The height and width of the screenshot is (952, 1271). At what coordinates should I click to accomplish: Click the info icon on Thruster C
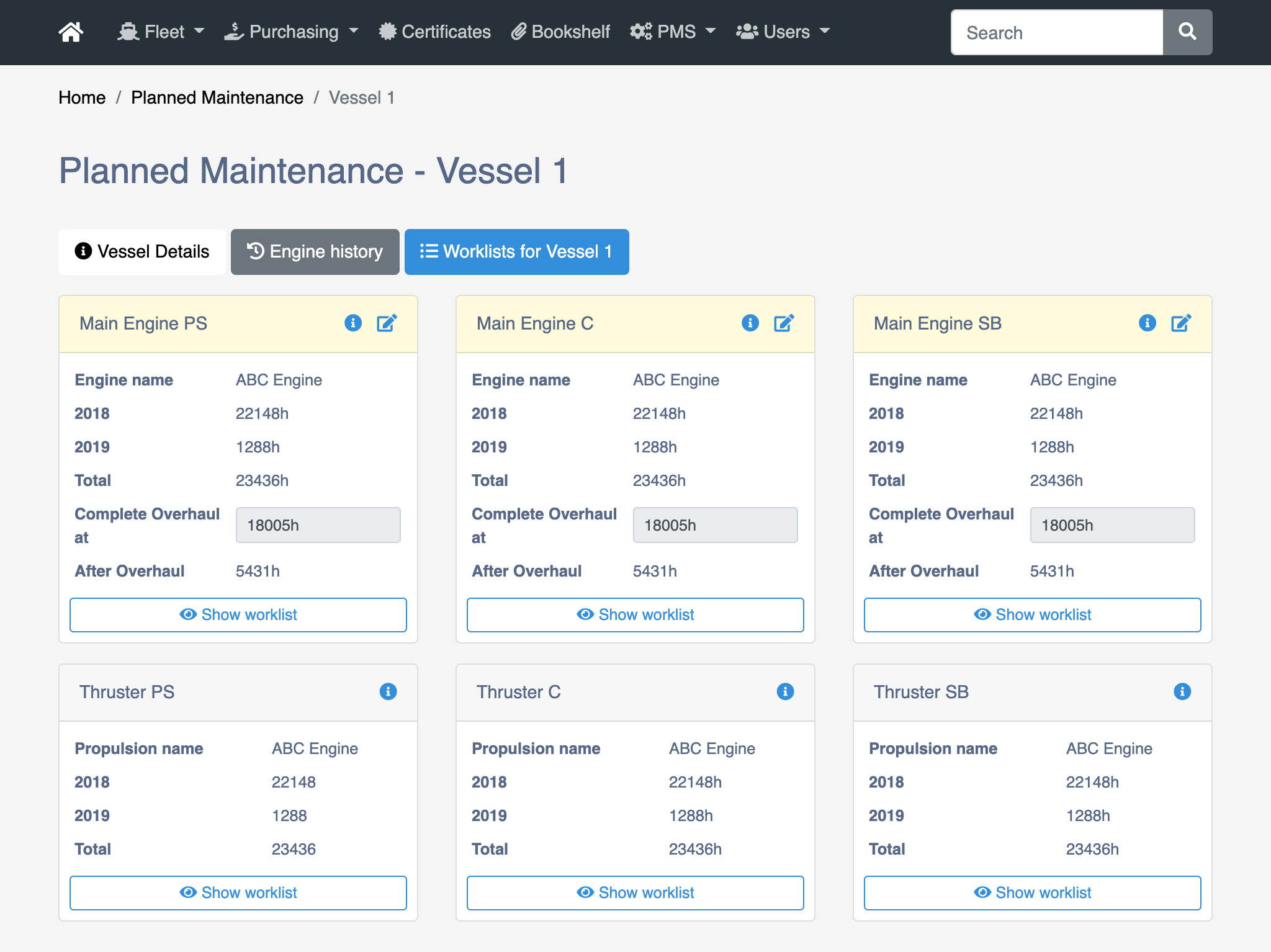[x=785, y=691]
